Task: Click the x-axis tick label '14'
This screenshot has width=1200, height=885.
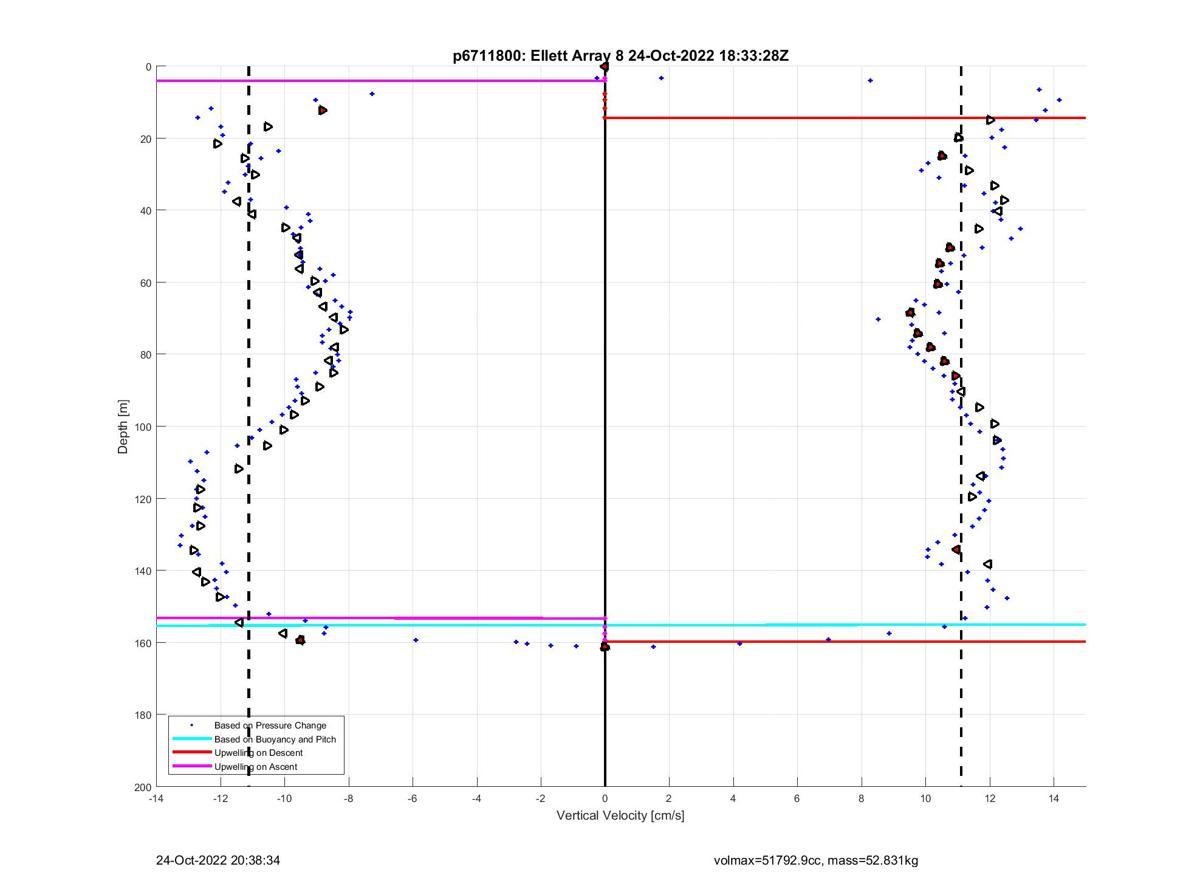Action: 1054,799
